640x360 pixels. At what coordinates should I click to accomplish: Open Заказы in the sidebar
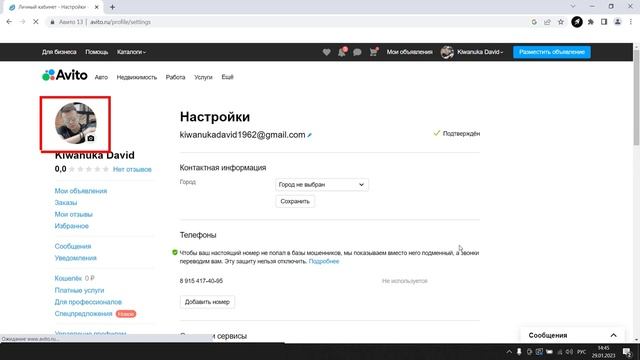[x=66, y=202]
